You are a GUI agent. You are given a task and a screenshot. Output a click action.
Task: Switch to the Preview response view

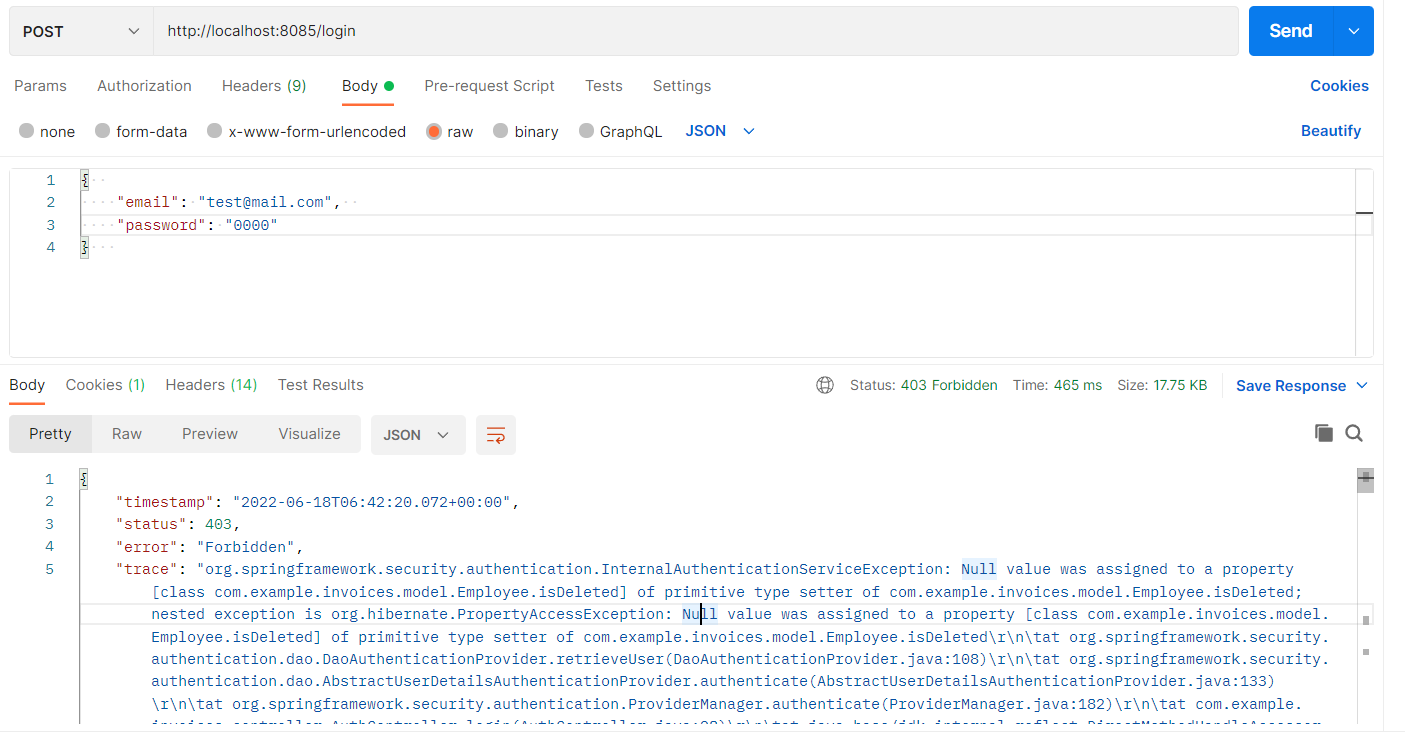point(210,434)
